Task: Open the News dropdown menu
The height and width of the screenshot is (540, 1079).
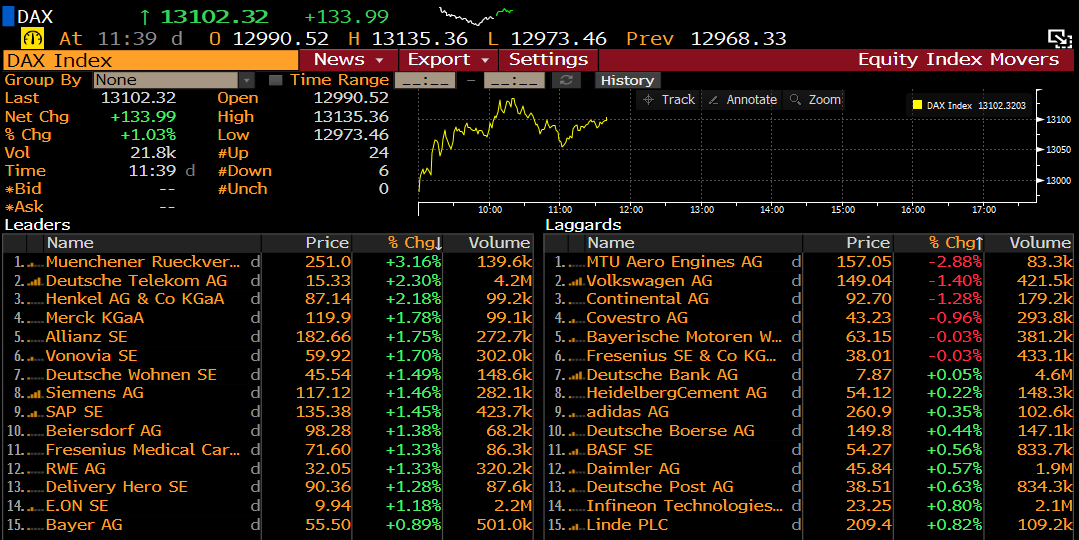Action: pos(348,60)
